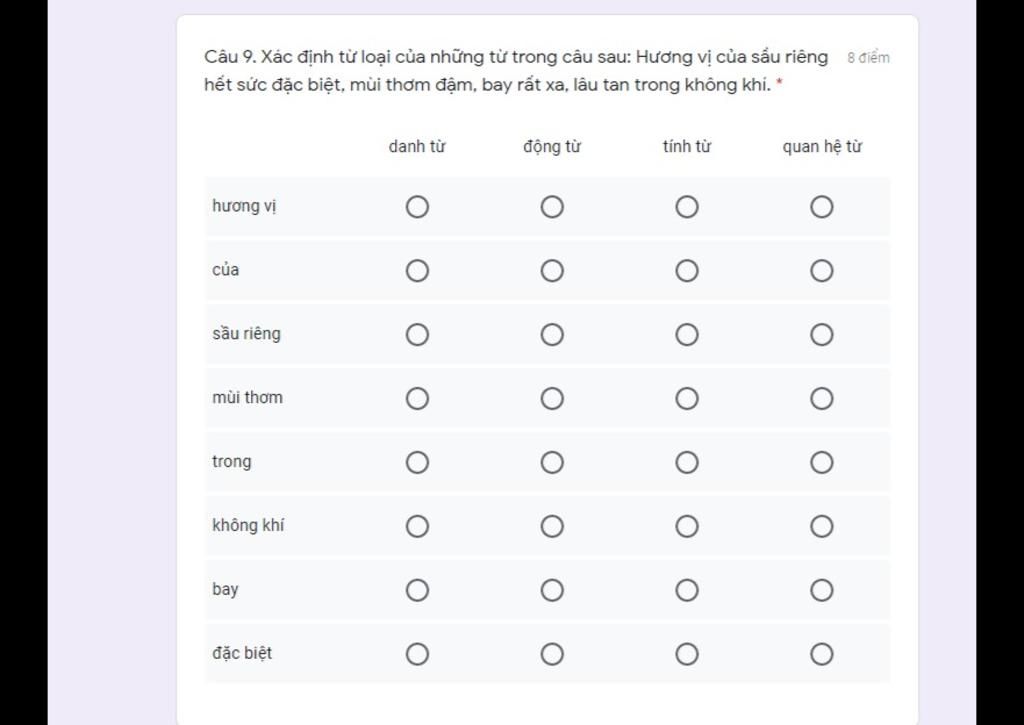Pick 'tính từ' for 'sầu riêng' row
1024x725 pixels.
coord(686,335)
